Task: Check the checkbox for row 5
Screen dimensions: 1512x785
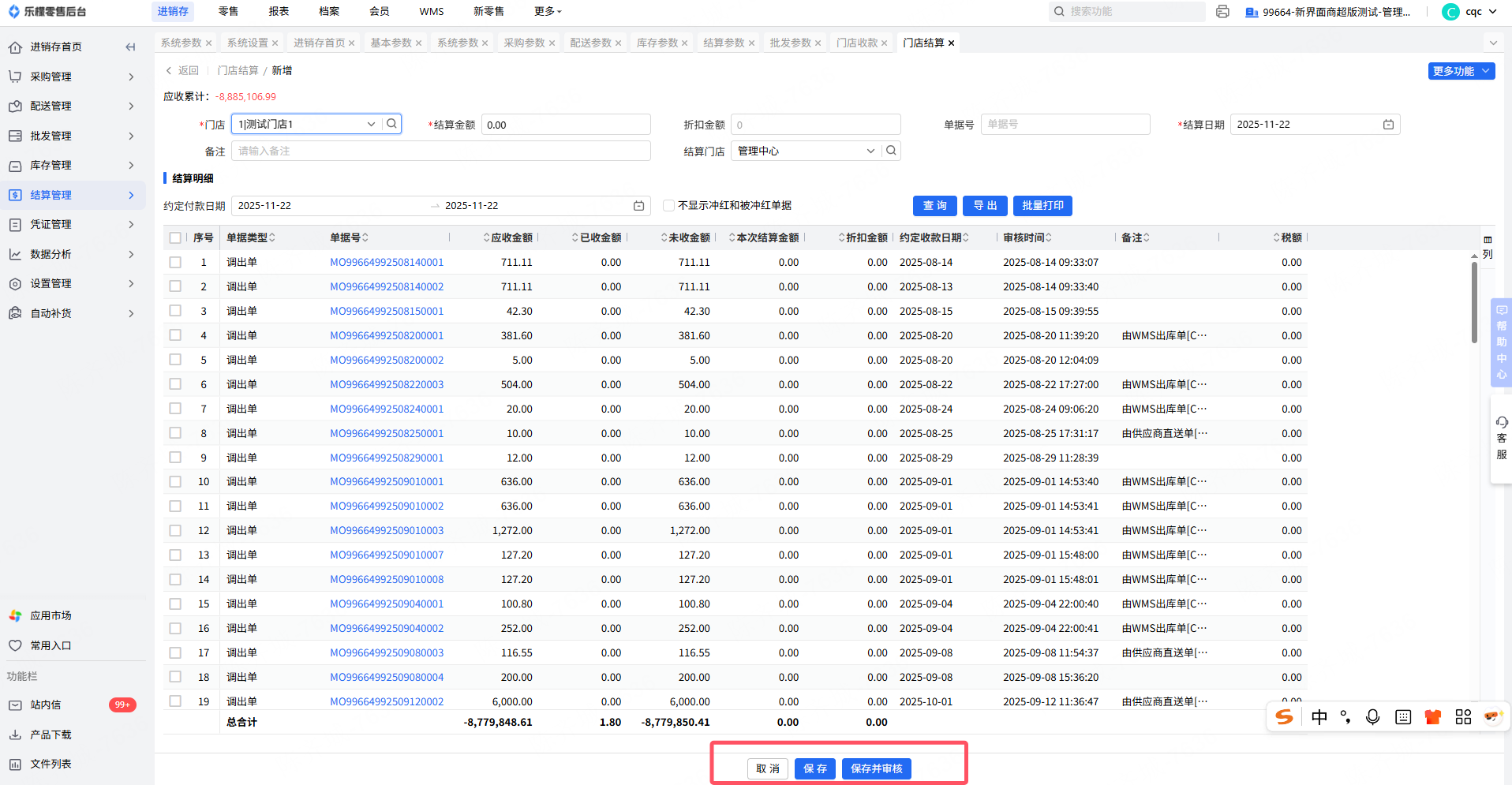Action: click(175, 360)
